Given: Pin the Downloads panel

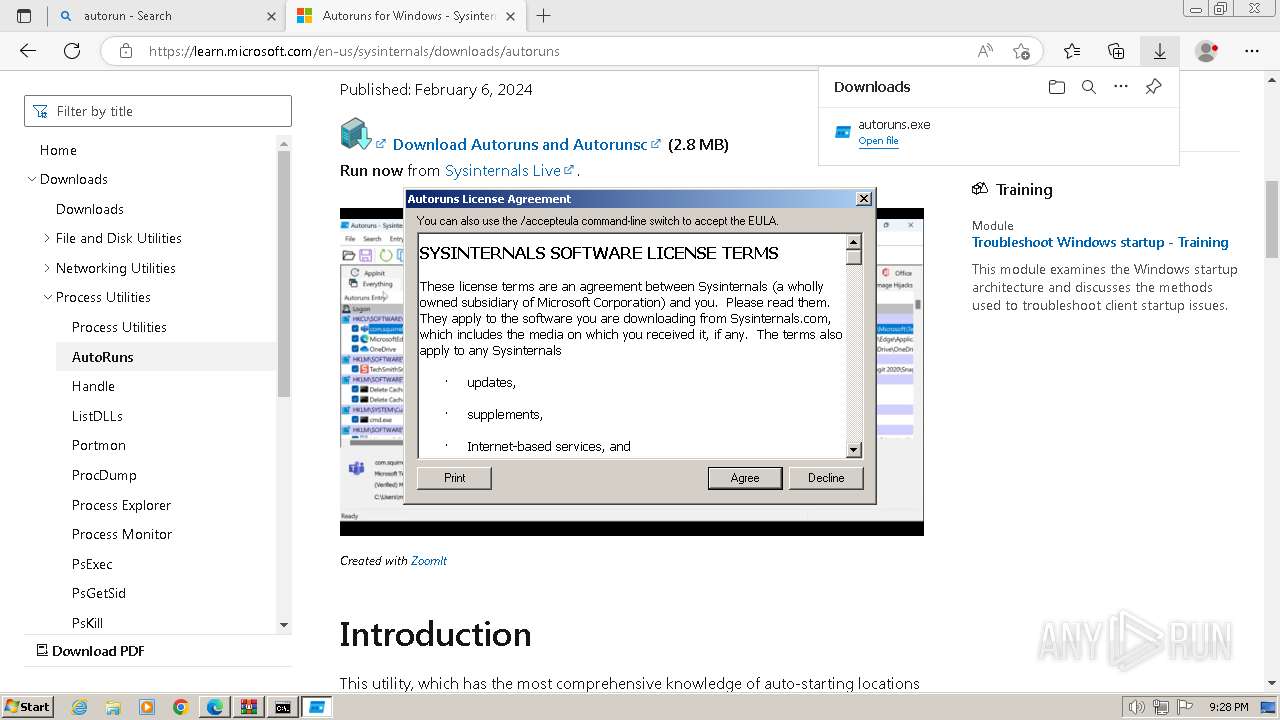Looking at the screenshot, I should [1153, 87].
